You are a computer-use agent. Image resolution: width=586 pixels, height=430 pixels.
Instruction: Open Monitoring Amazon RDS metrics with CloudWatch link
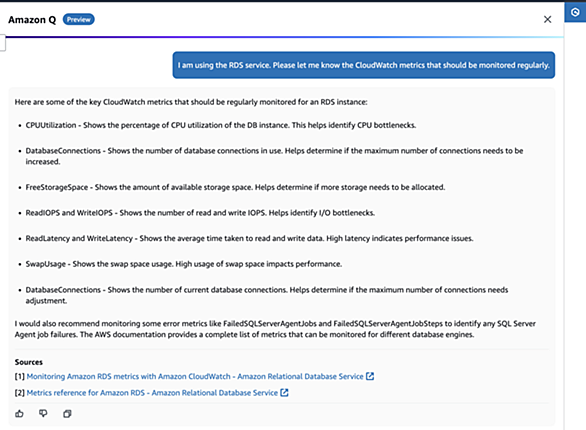195,376
